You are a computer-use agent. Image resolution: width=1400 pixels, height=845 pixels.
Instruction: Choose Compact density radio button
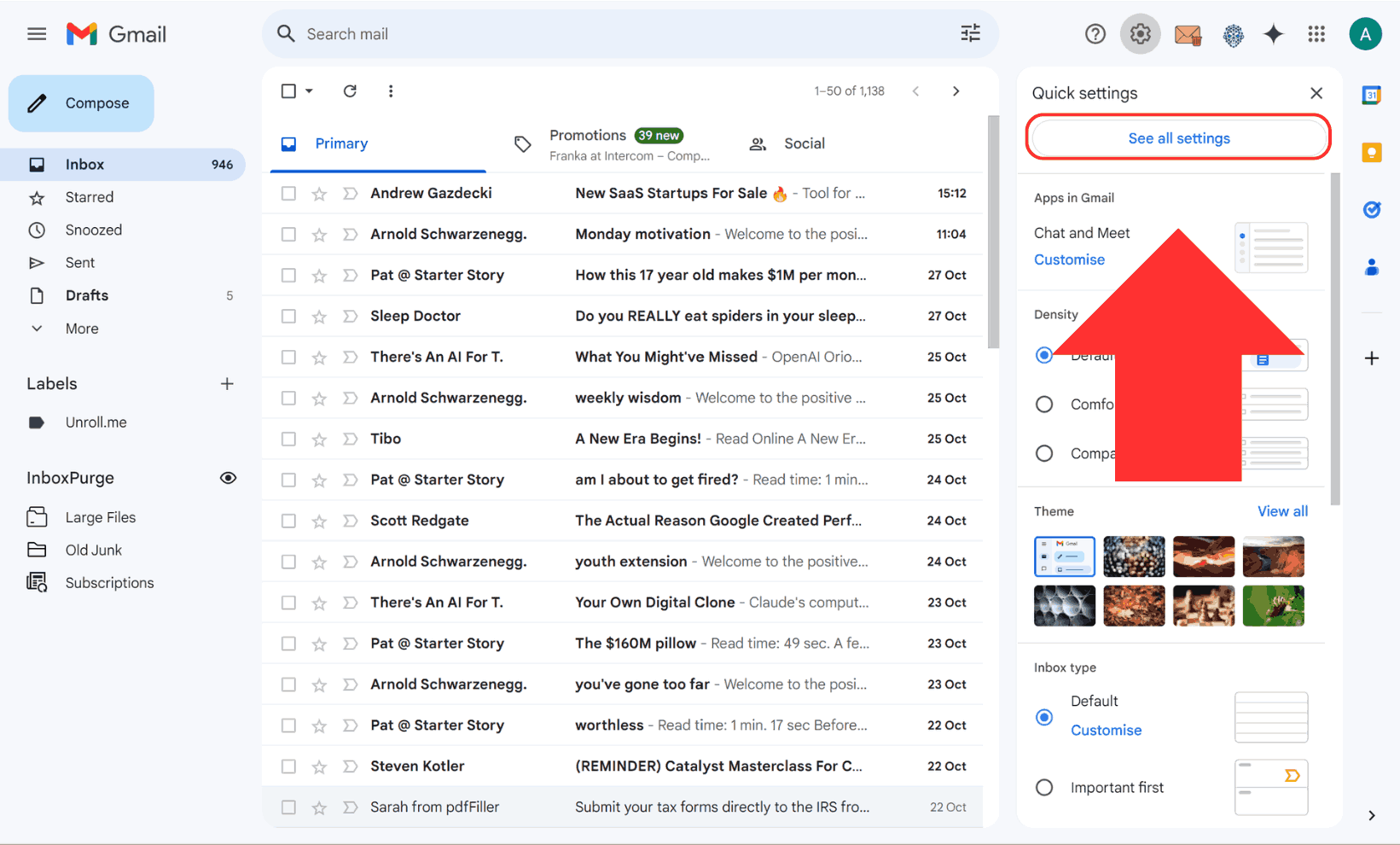point(1044,453)
